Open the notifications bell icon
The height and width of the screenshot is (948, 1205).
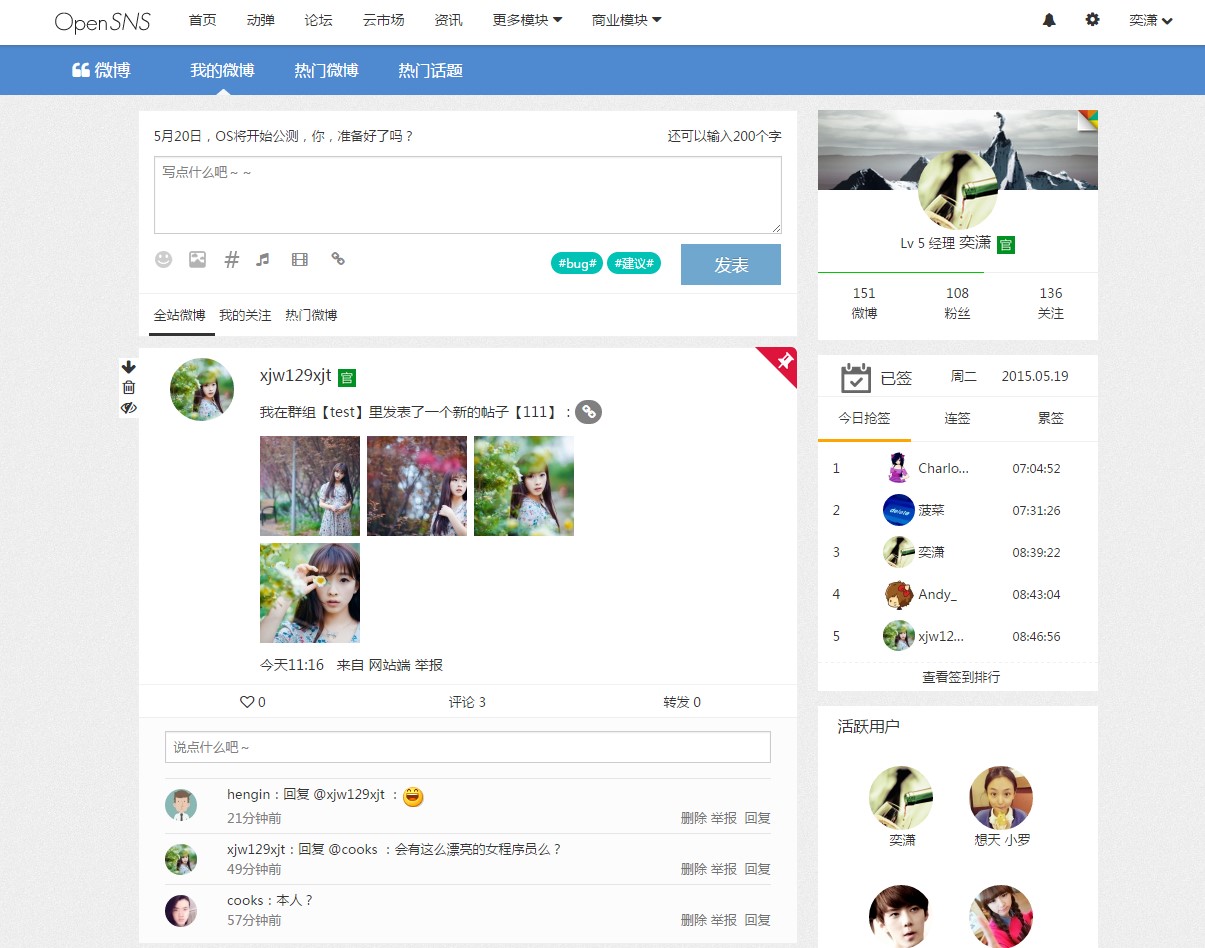pyautogui.click(x=1049, y=20)
